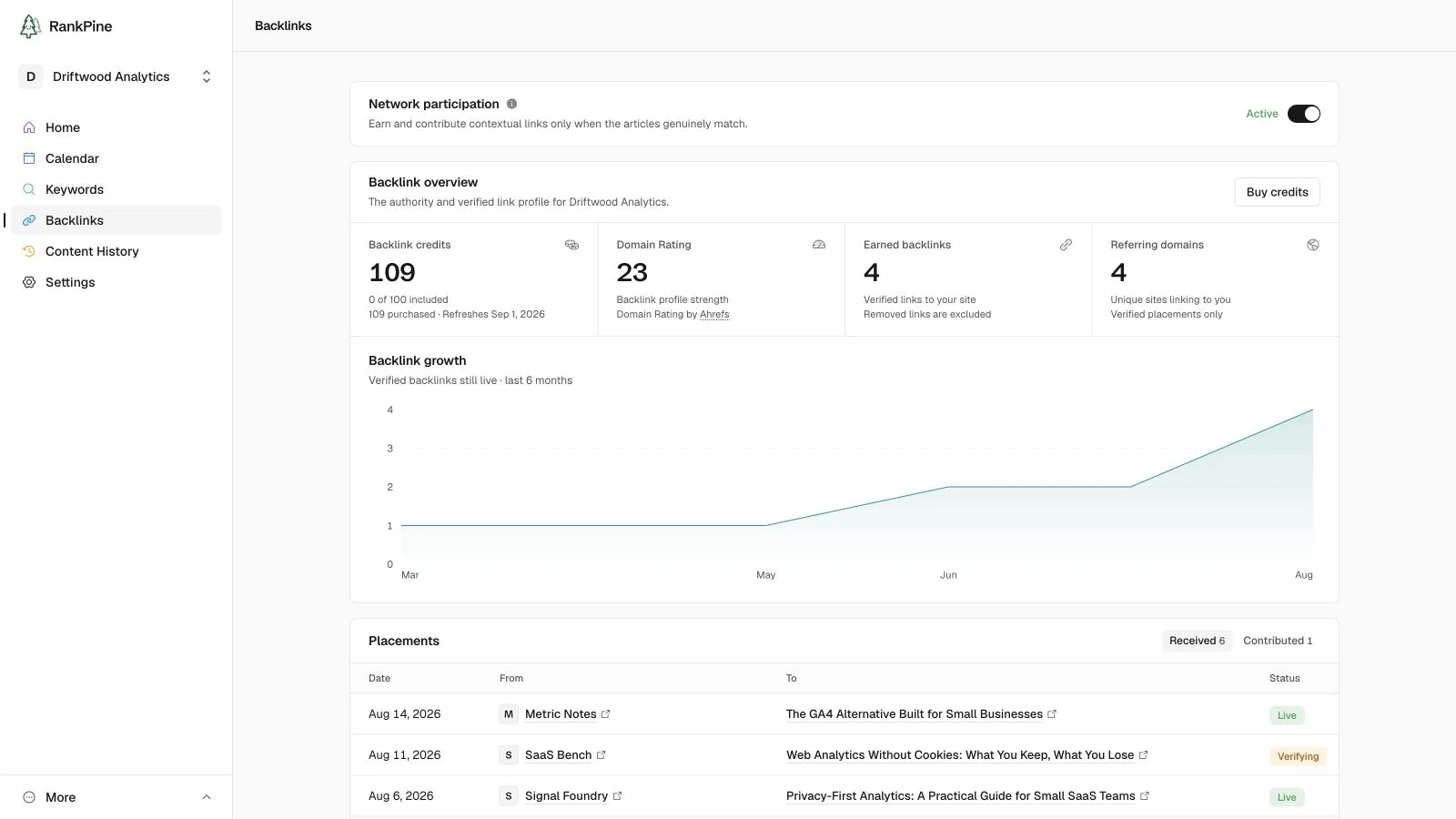The width and height of the screenshot is (1456, 819).
Task: Click the Domain Rating gauge icon
Action: click(x=819, y=245)
